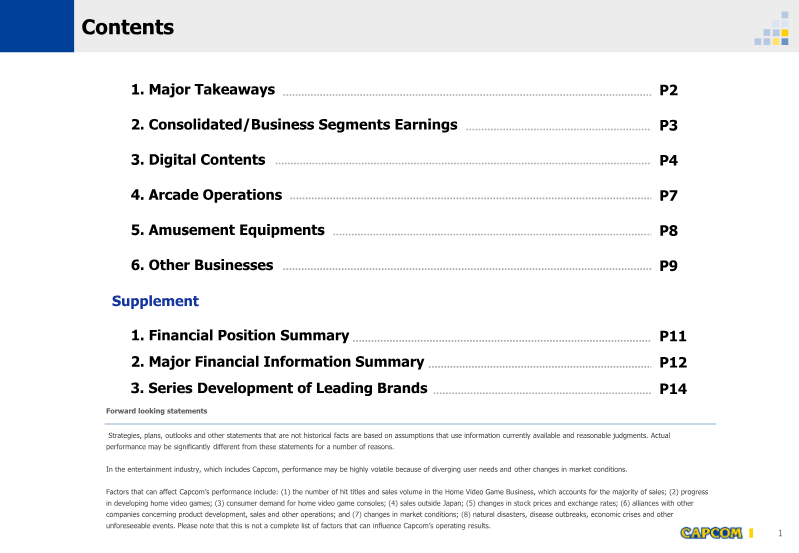Select the Other Businesses entry
The width and height of the screenshot is (799, 553).
(x=202, y=265)
